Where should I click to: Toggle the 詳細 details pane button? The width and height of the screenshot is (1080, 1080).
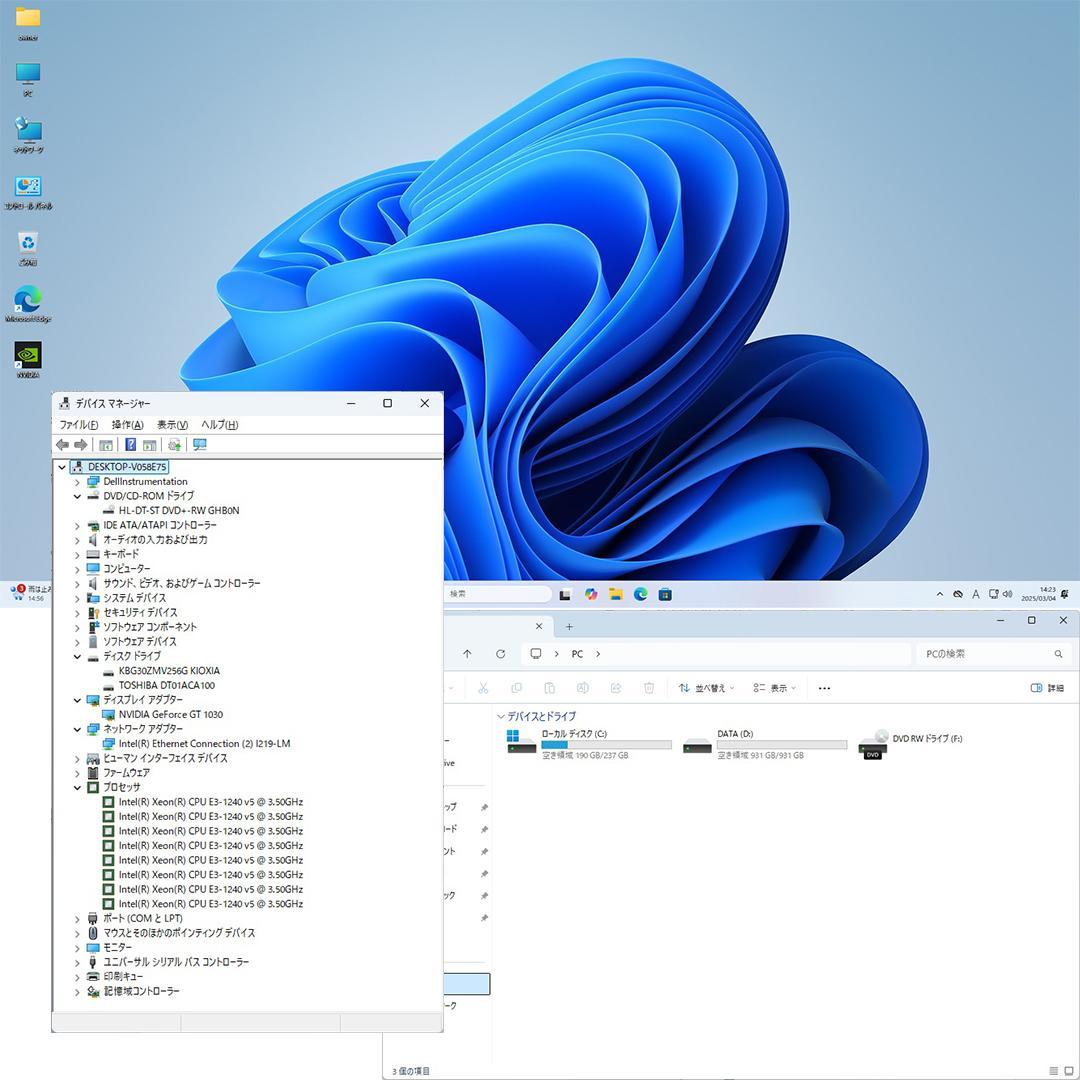tap(1046, 688)
